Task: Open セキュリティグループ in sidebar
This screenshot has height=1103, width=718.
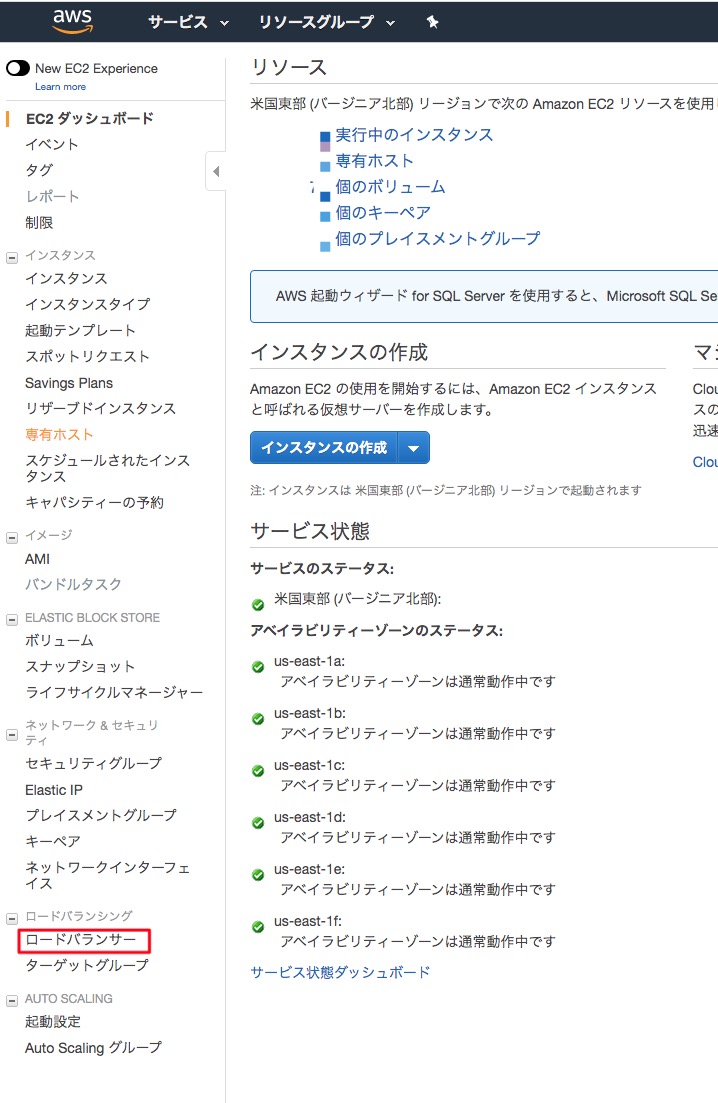Action: click(94, 763)
